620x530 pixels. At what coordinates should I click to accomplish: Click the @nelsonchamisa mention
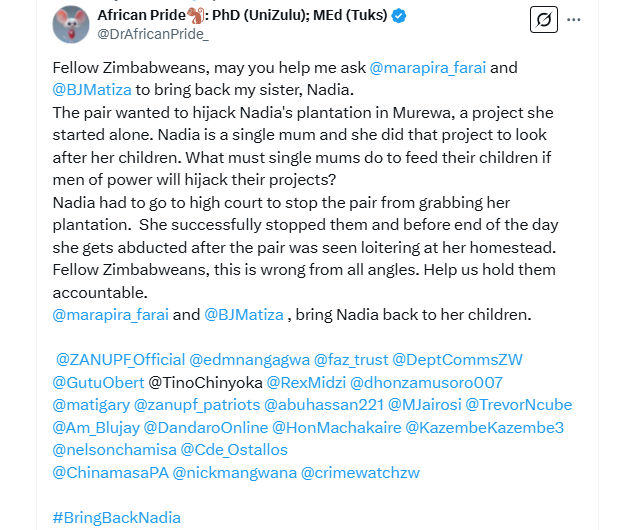[114, 451]
